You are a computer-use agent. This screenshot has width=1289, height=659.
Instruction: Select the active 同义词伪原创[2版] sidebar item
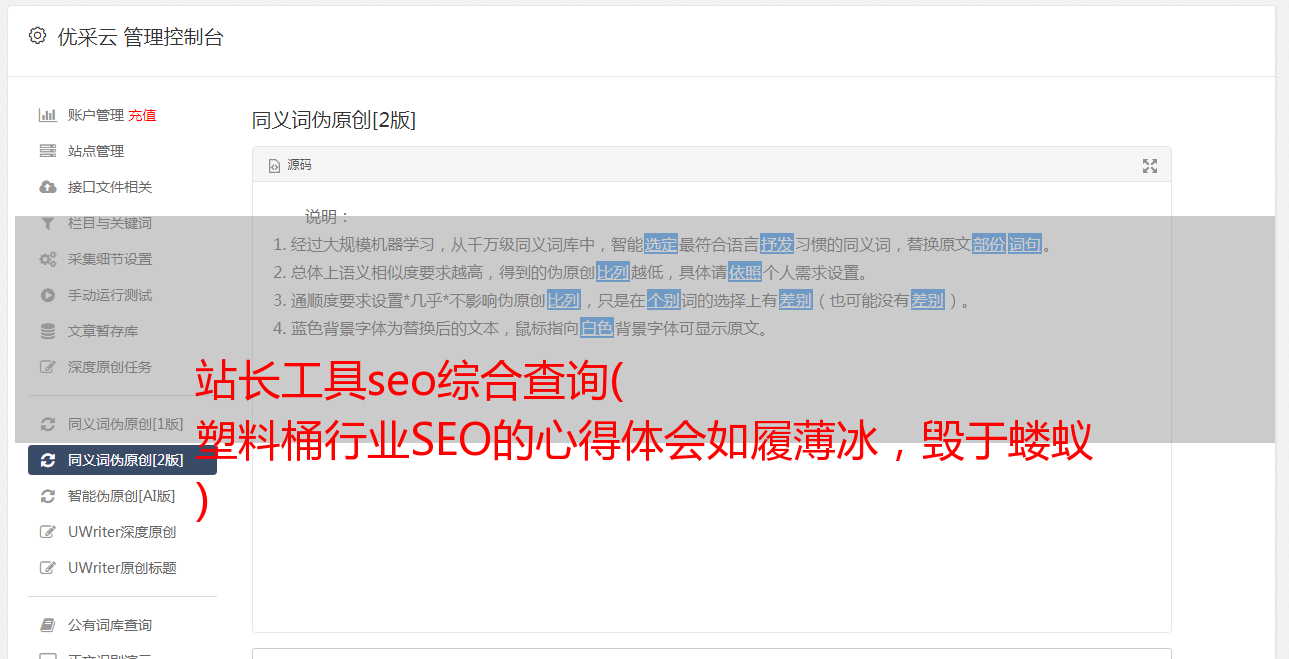coord(122,460)
